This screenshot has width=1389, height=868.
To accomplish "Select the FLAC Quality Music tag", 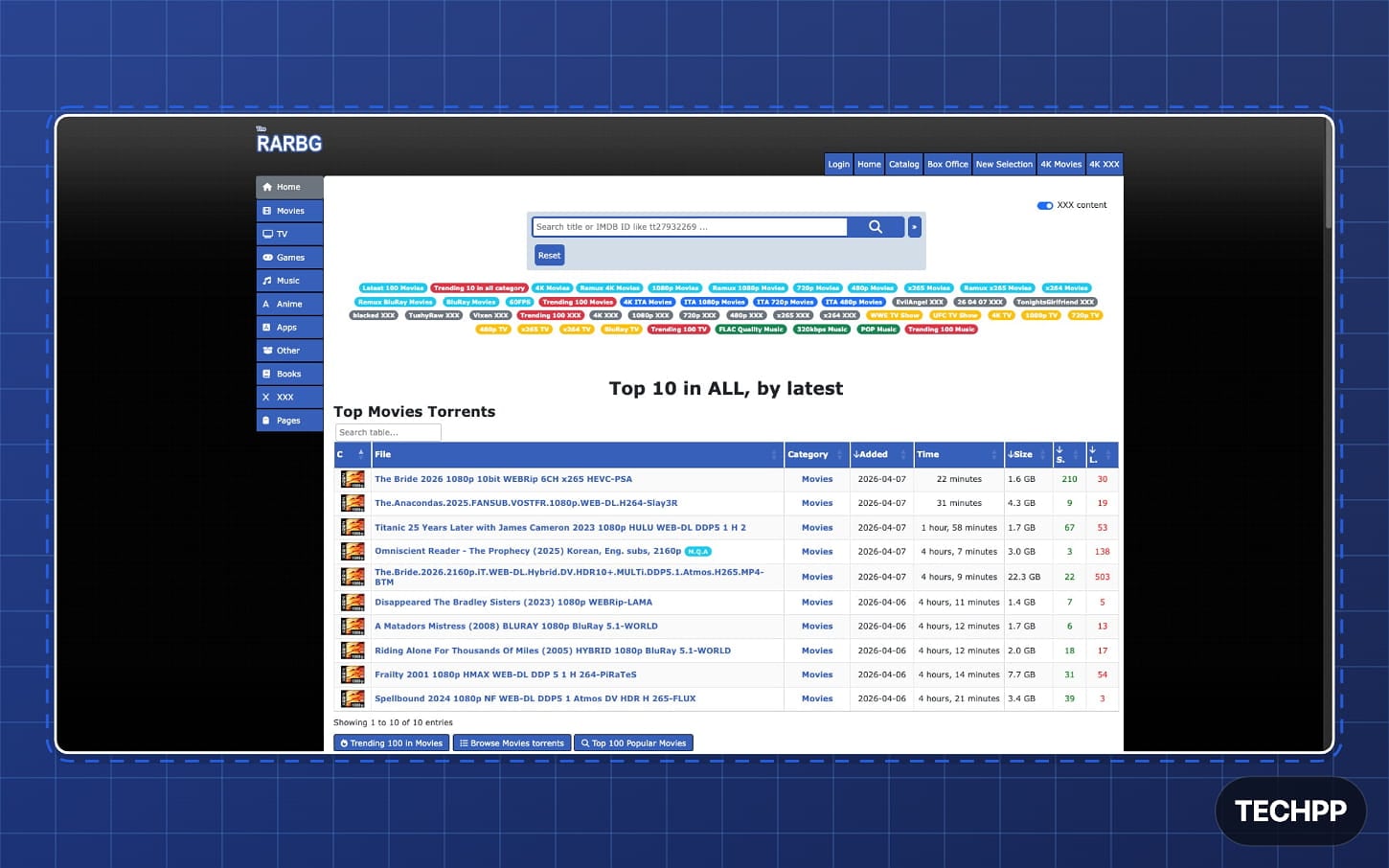I will (x=751, y=330).
